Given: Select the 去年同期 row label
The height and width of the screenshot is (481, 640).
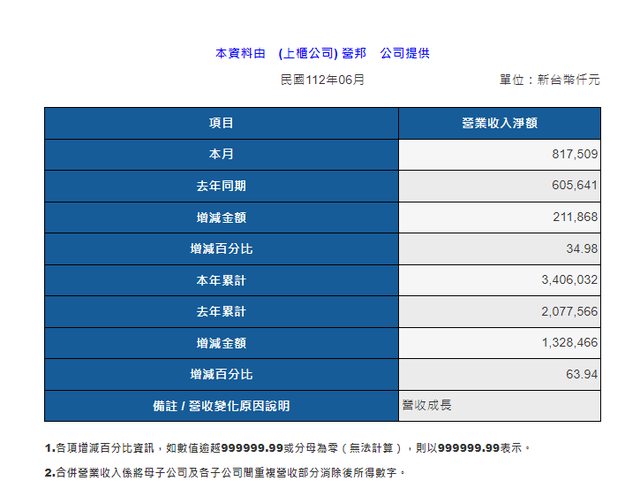Looking at the screenshot, I should [221, 186].
